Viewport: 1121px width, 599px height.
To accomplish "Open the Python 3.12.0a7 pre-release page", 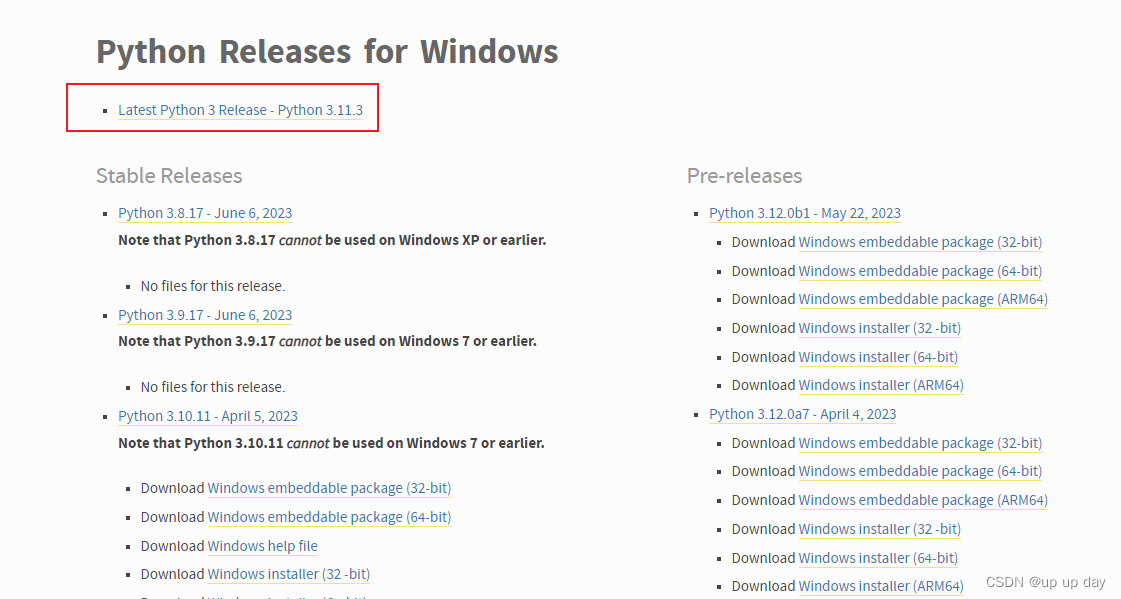I will [803, 413].
